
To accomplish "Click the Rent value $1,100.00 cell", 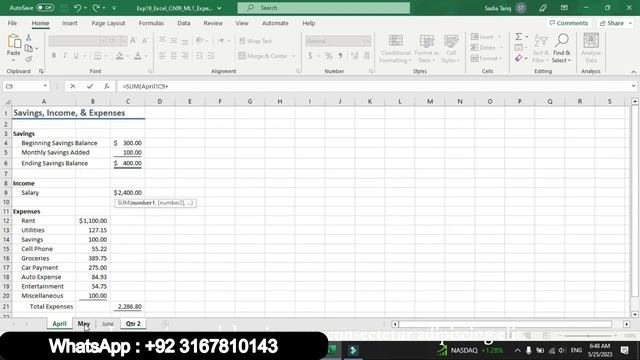I will (x=93, y=221).
